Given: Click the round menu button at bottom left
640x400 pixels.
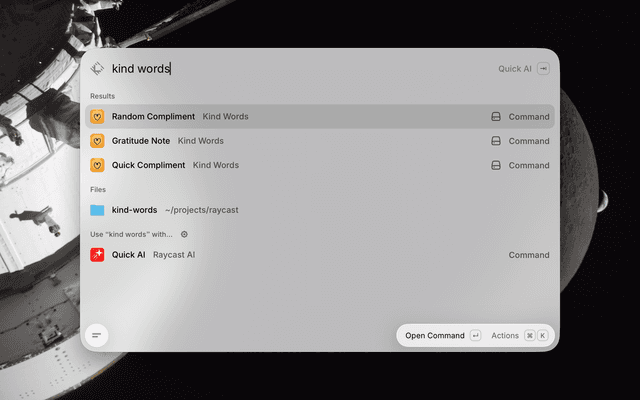Looking at the screenshot, I should 97,336.
